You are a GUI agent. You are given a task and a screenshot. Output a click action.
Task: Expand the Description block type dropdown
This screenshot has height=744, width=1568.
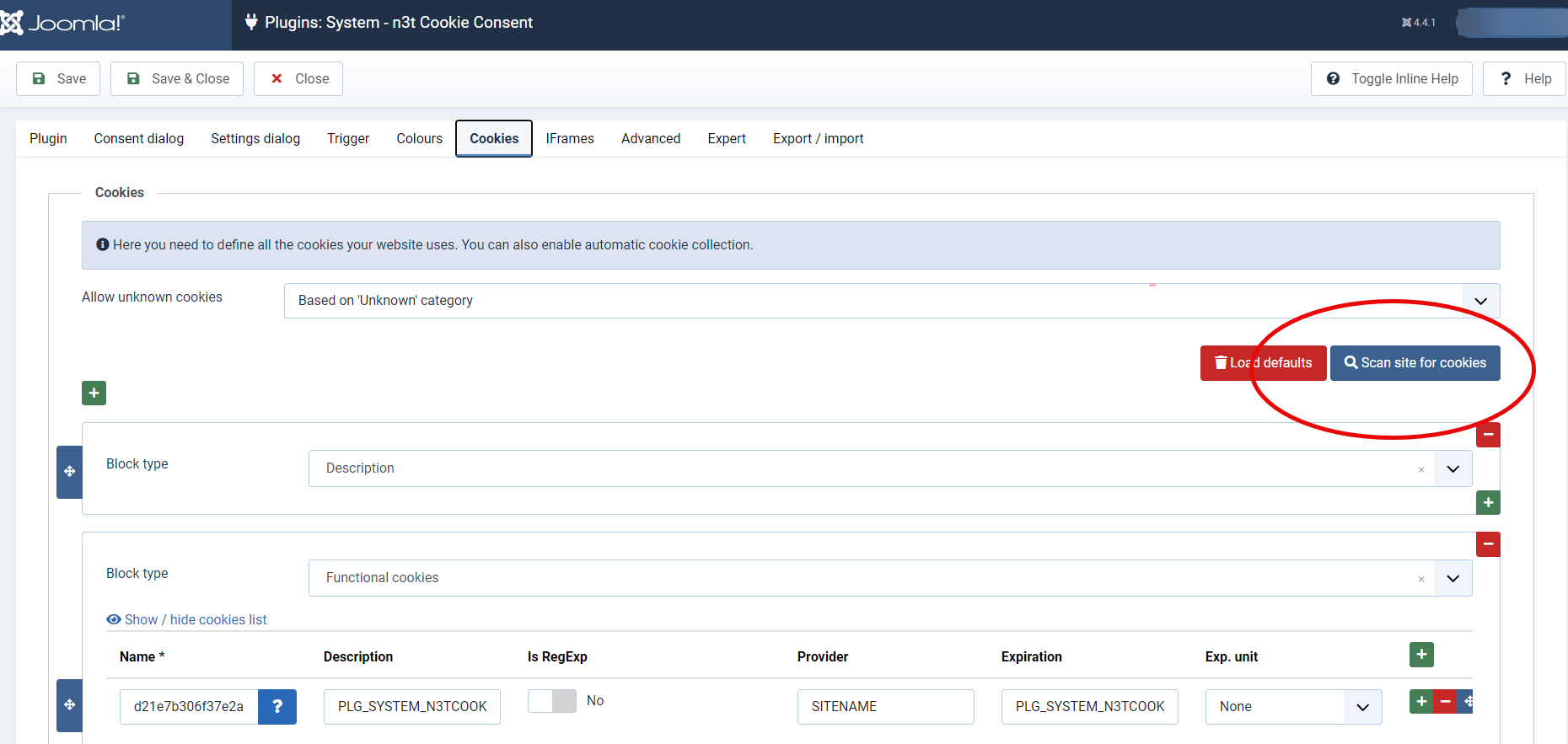point(1453,468)
